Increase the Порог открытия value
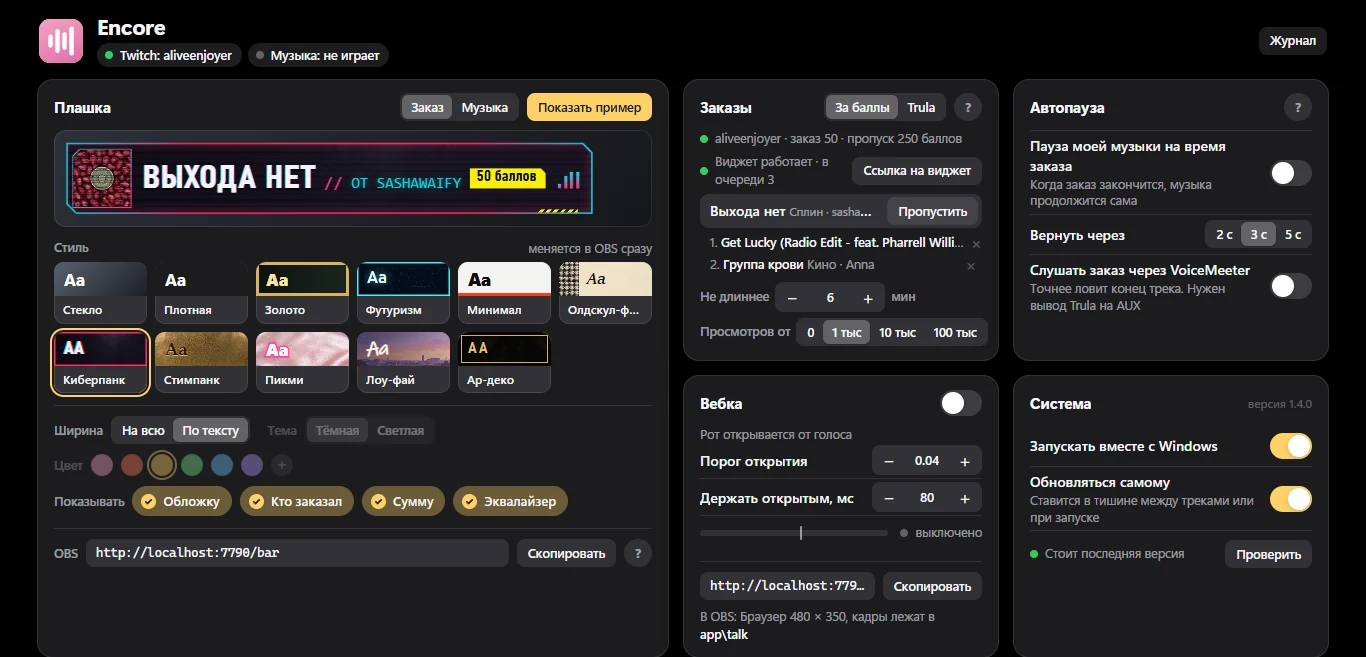The height and width of the screenshot is (657, 1366). pyautogui.click(x=965, y=461)
